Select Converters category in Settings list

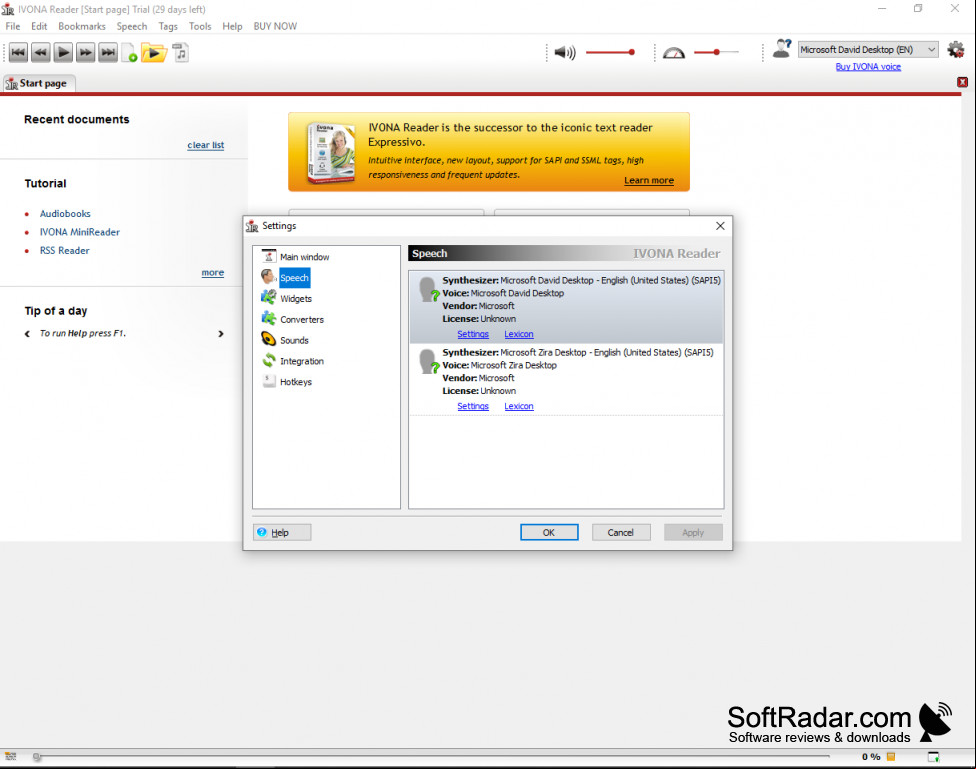point(293,319)
